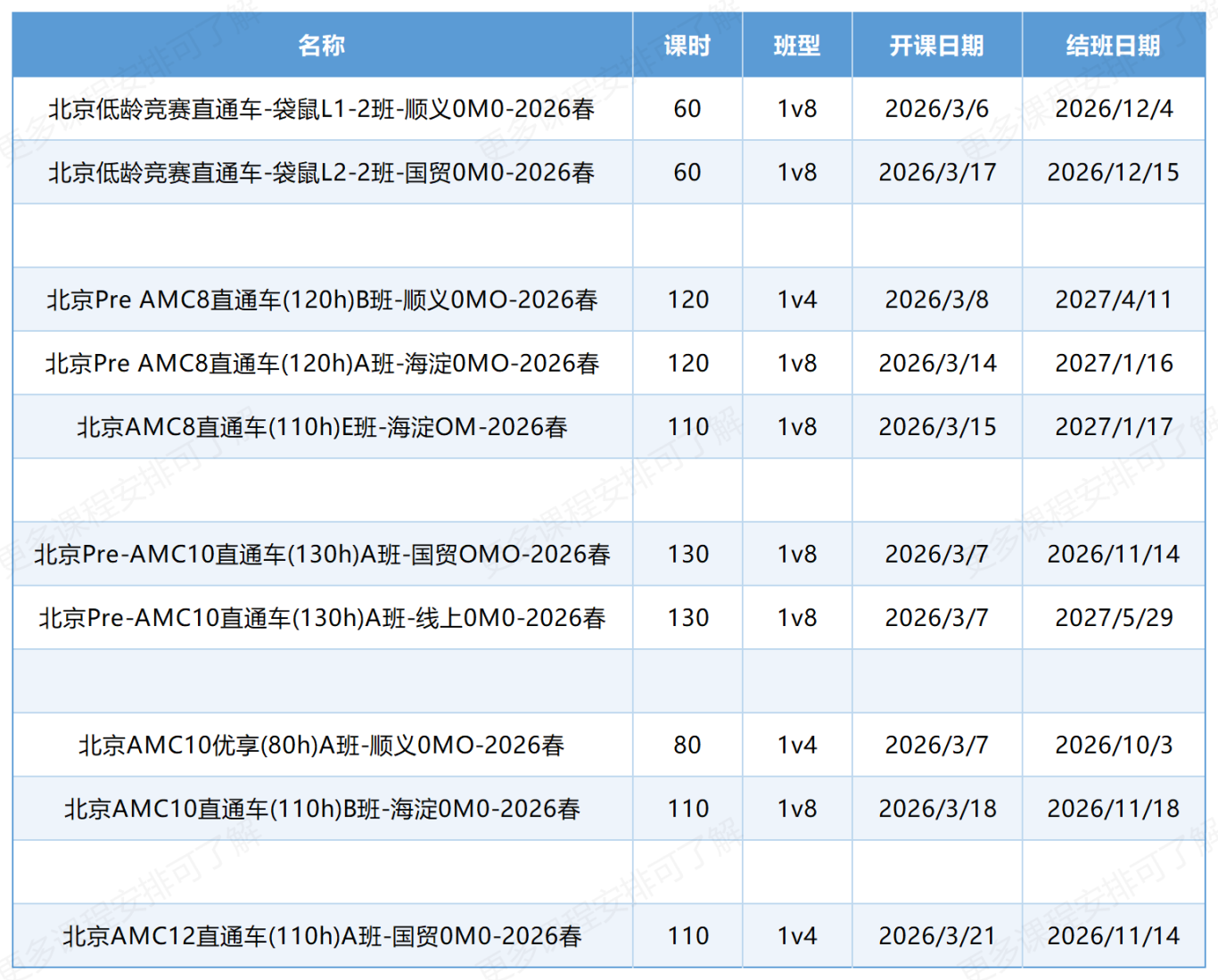Select the 袋鼠L2-2班-国贸 course name cell
The image size is (1218, 980).
point(322,172)
